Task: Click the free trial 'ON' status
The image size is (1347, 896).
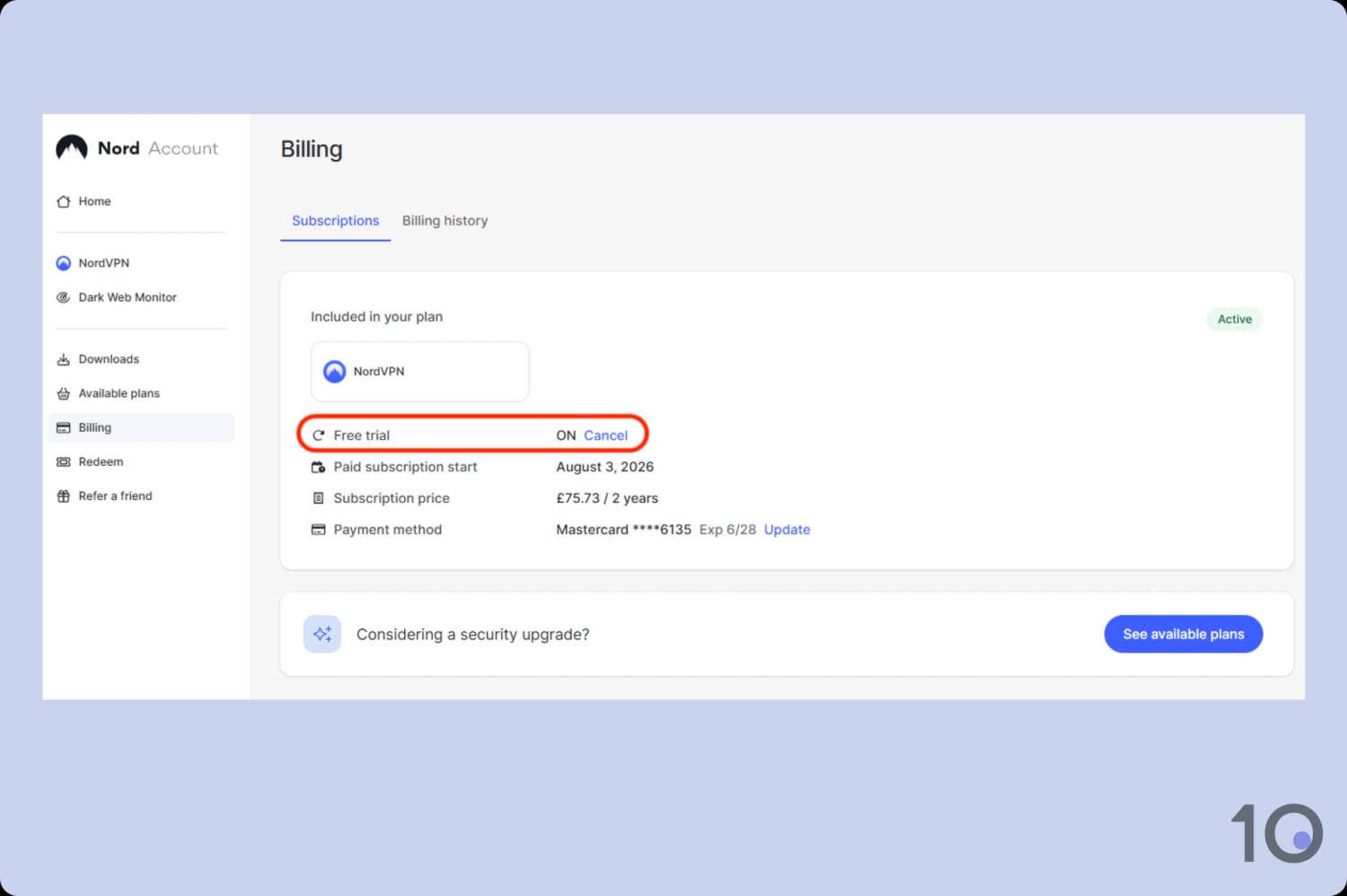Action: click(566, 435)
